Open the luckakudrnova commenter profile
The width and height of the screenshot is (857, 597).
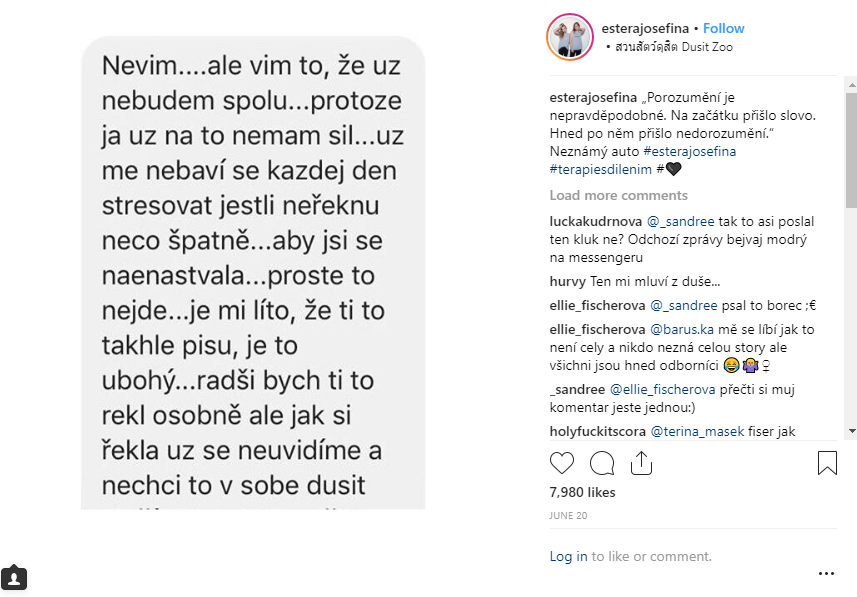pyautogui.click(x=595, y=221)
